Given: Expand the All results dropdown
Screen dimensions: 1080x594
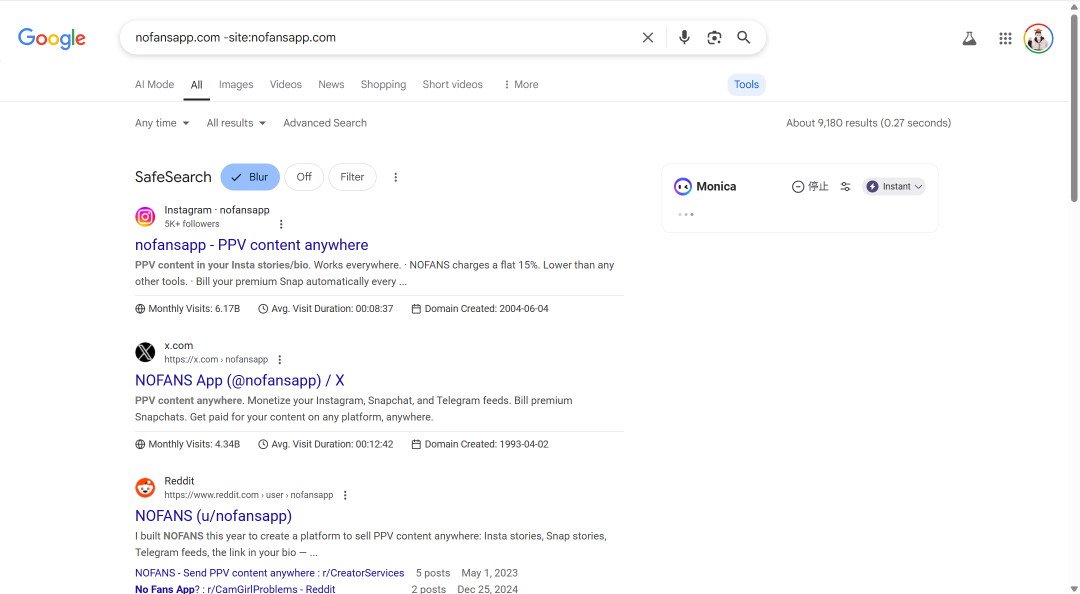Looking at the screenshot, I should [236, 123].
